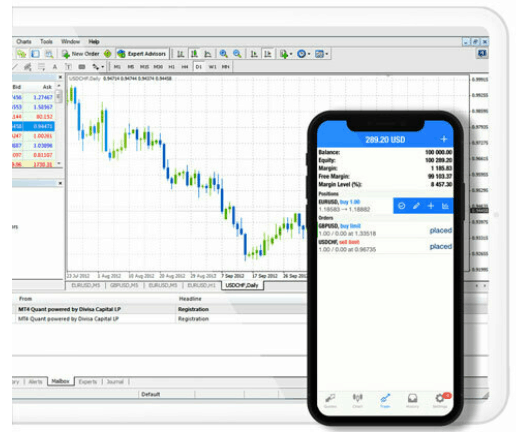
Task: Select the bar chart type icon
Action: coord(180,54)
